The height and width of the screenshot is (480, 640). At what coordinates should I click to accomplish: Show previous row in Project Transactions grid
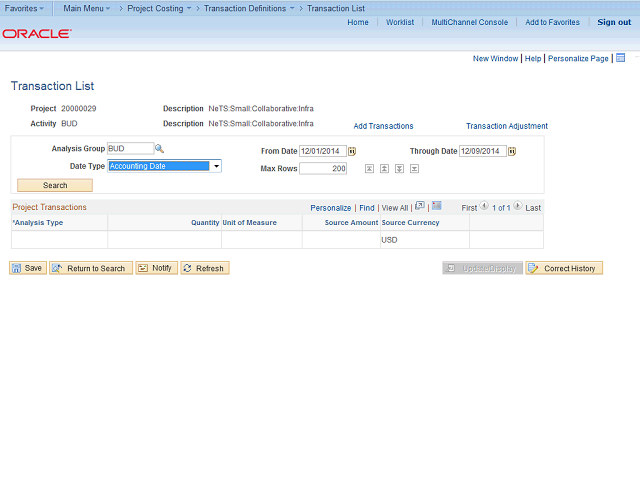click(x=484, y=206)
